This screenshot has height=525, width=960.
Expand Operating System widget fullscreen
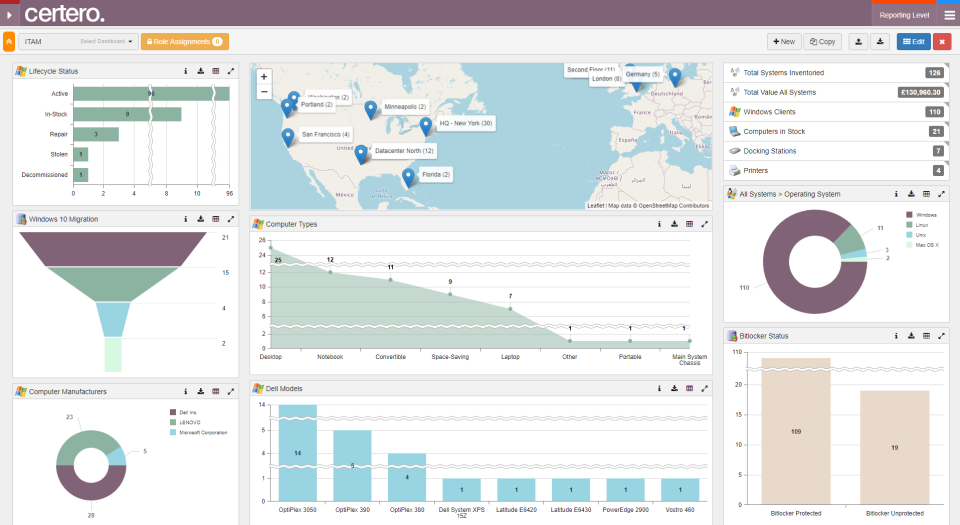pyautogui.click(x=942, y=194)
